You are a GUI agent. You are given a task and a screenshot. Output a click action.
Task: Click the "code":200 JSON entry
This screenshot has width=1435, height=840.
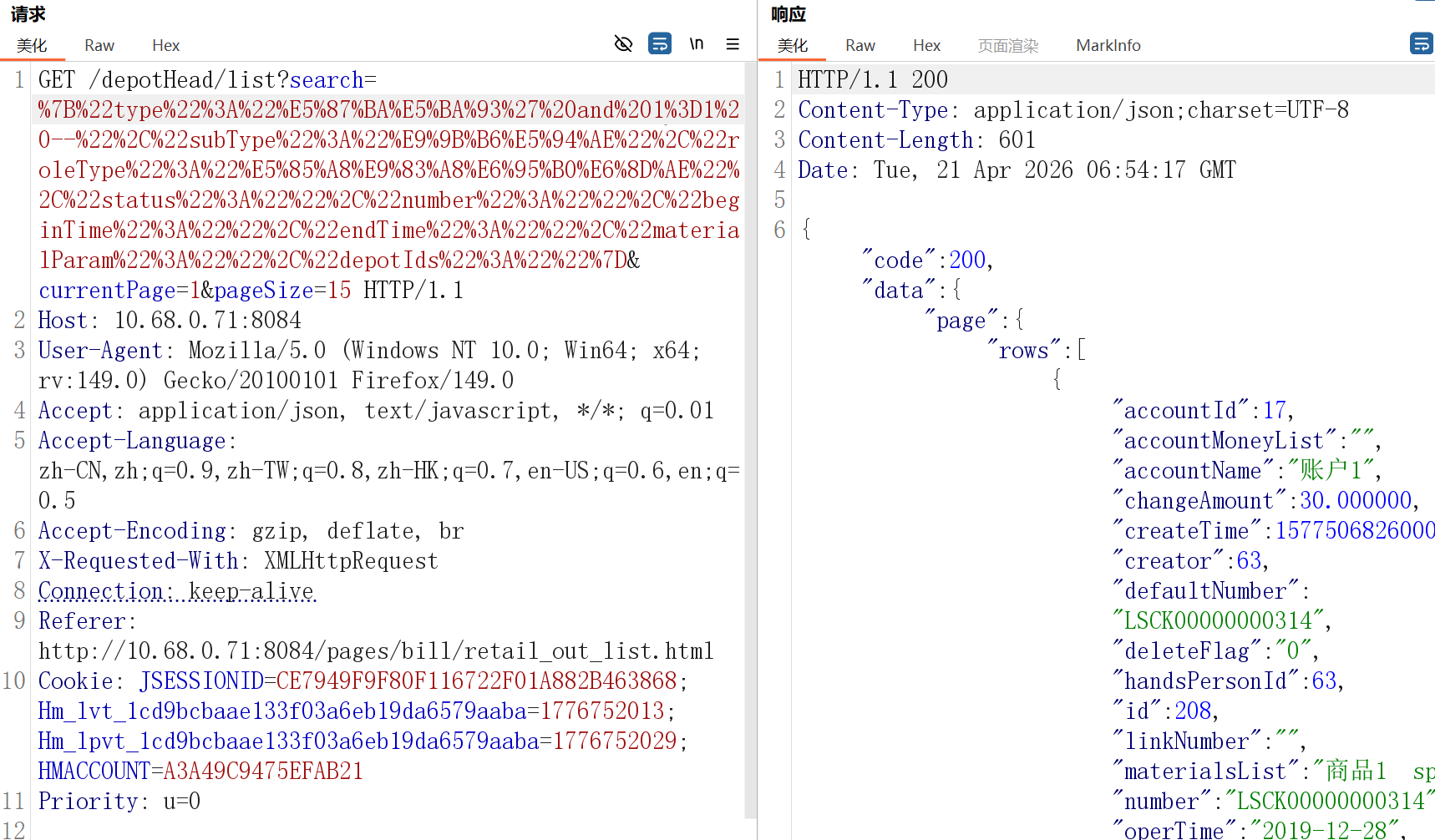pyautogui.click(x=927, y=261)
